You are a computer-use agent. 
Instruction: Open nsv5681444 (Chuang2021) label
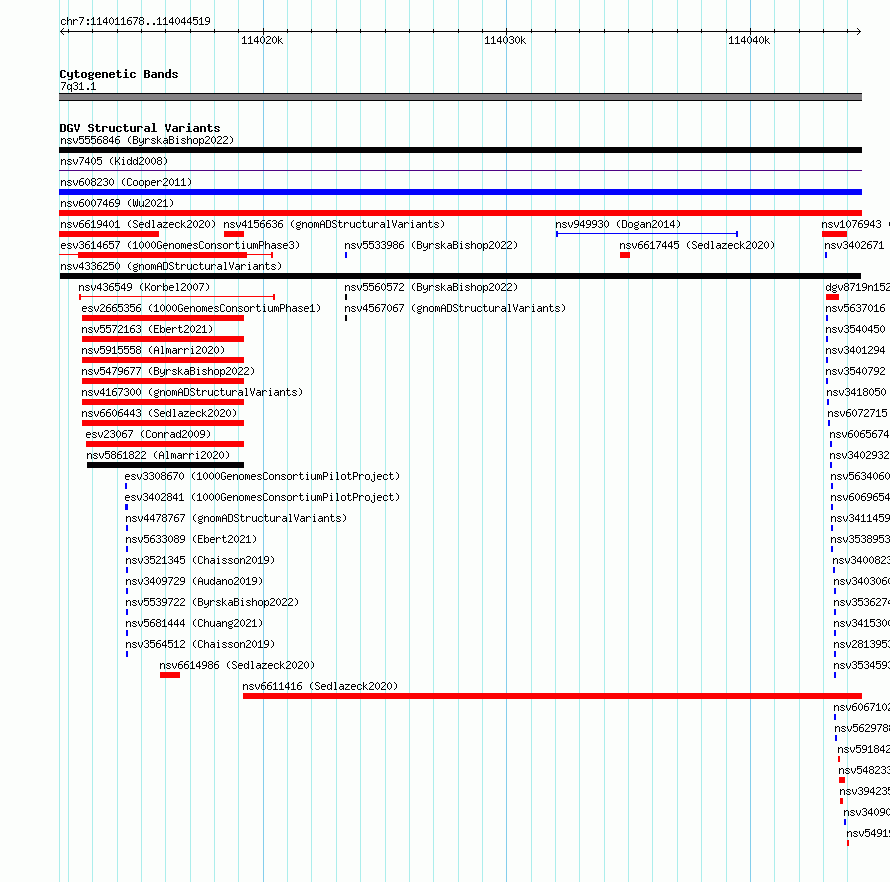[x=194, y=623]
